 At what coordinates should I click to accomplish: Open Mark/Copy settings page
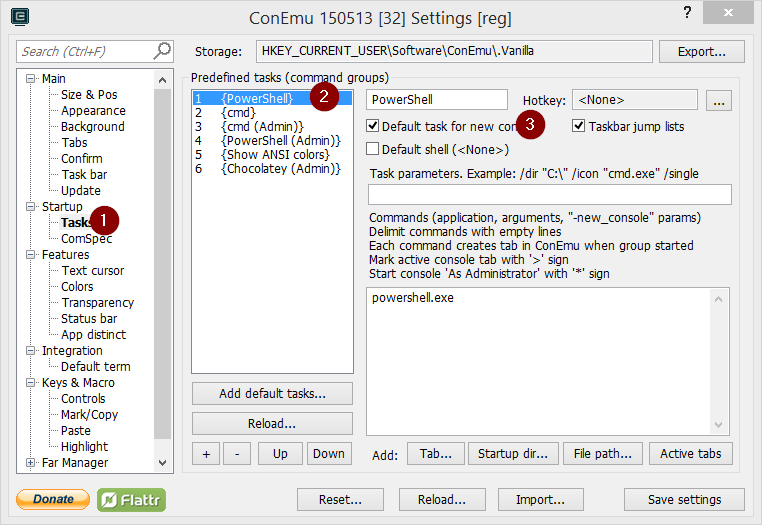[x=89, y=415]
